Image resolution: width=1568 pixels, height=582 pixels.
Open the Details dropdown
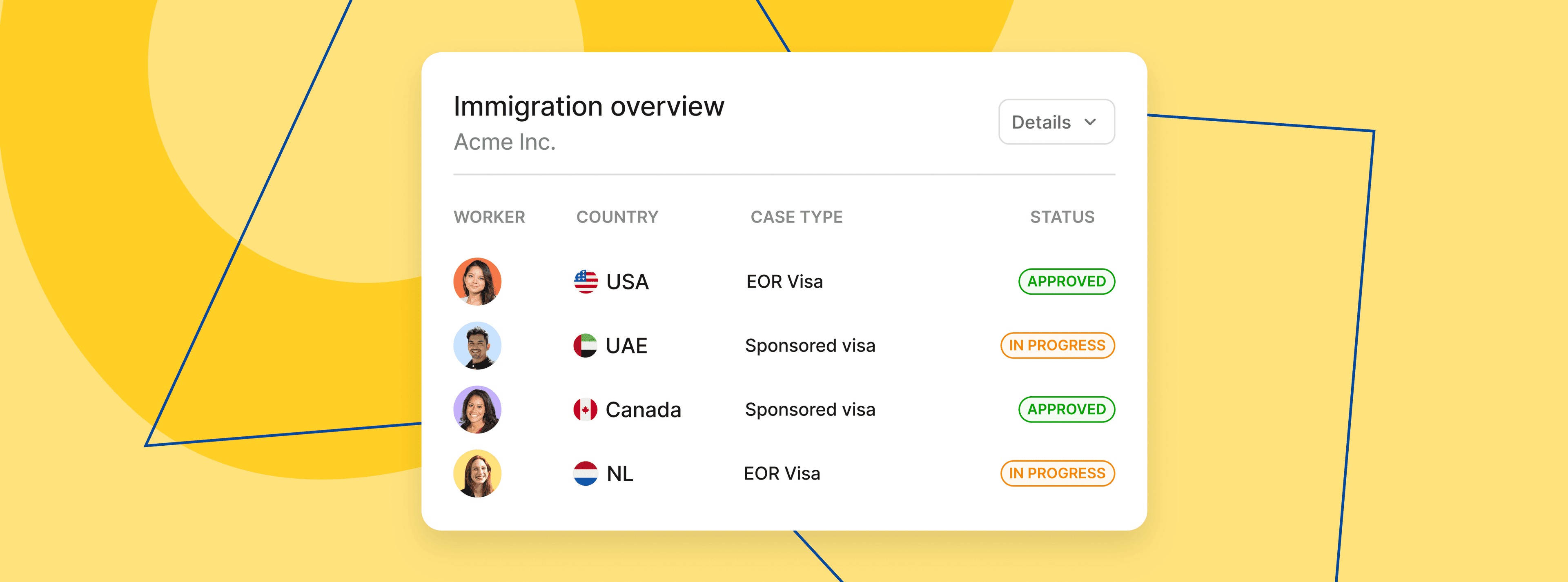1056,122
